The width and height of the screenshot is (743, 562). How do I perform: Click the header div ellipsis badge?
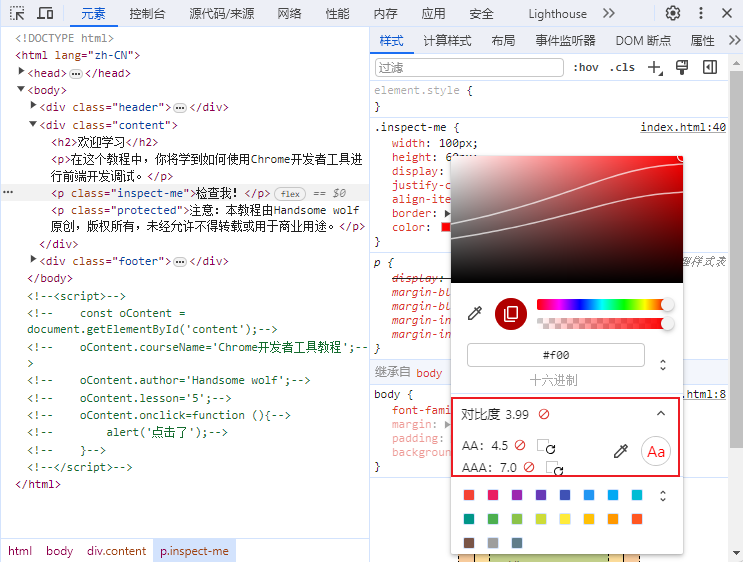(x=180, y=108)
